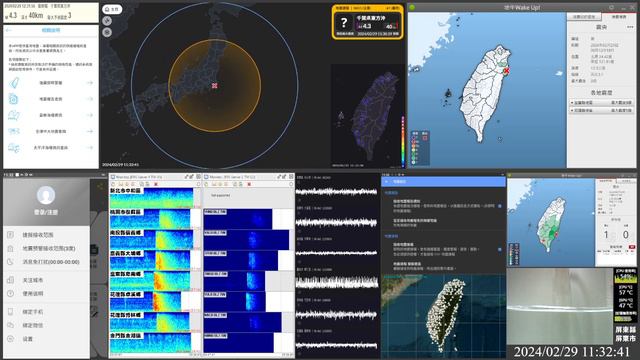The height and width of the screenshot is (360, 640).
Task: Click the 2024/02/29 11:32:41 timestamp overlay
Action: [x=571, y=352]
